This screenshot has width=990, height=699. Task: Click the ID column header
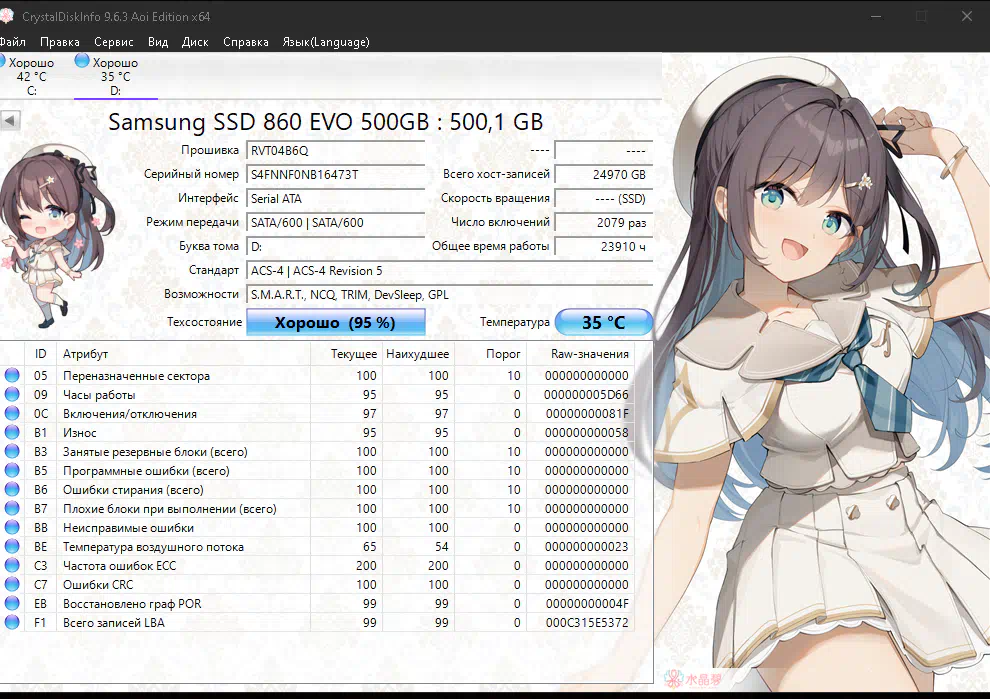click(40, 354)
